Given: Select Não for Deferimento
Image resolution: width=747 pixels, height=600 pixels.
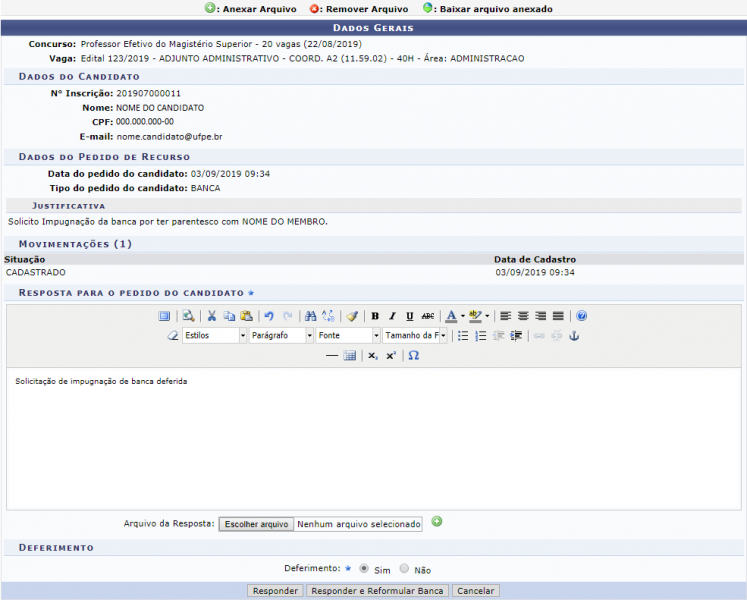Looking at the screenshot, I should click(x=404, y=568).
